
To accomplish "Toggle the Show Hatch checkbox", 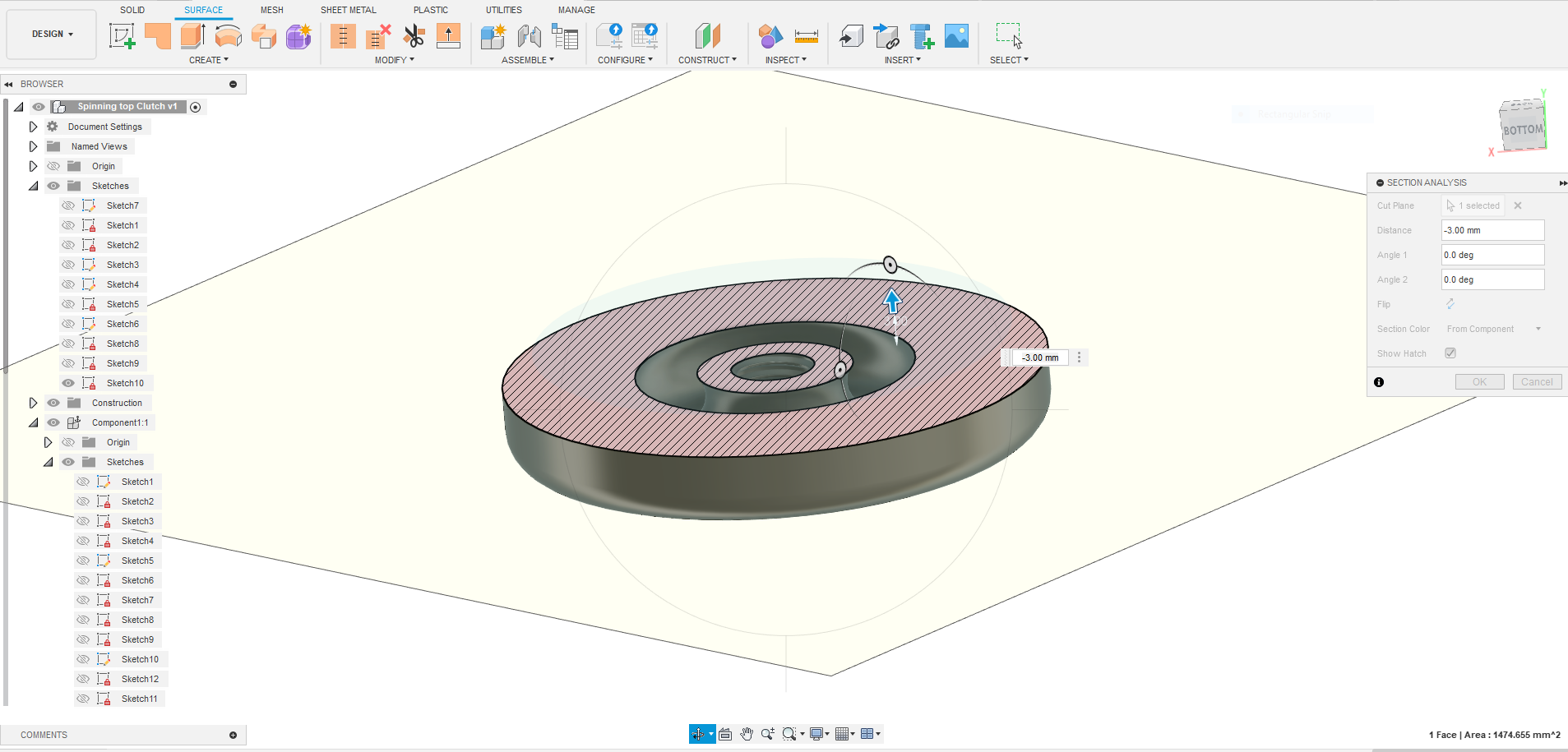I will point(1450,353).
